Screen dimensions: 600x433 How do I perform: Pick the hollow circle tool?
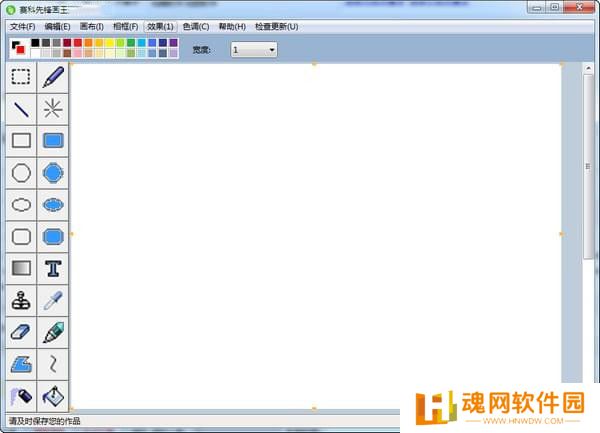pos(21,173)
